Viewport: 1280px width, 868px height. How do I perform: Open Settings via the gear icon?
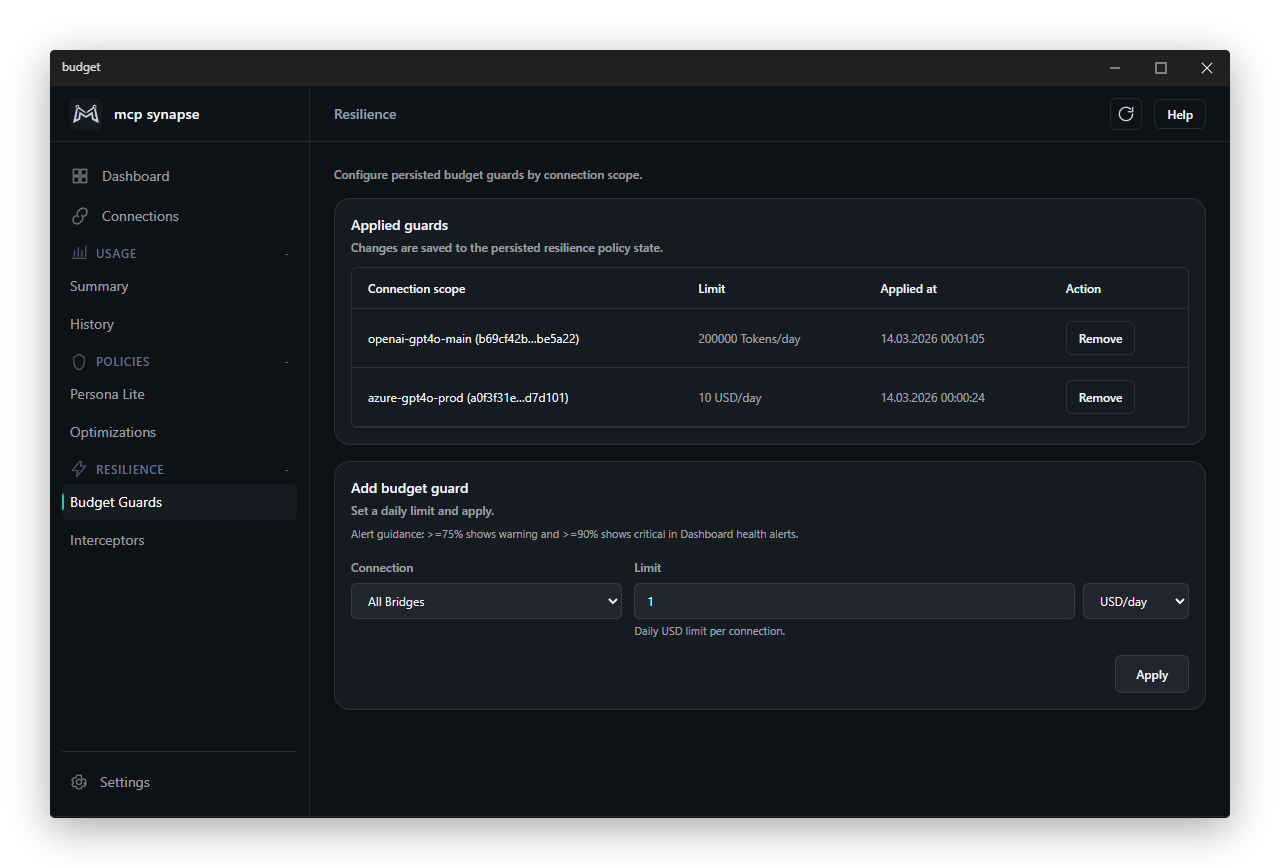pyautogui.click(x=79, y=782)
